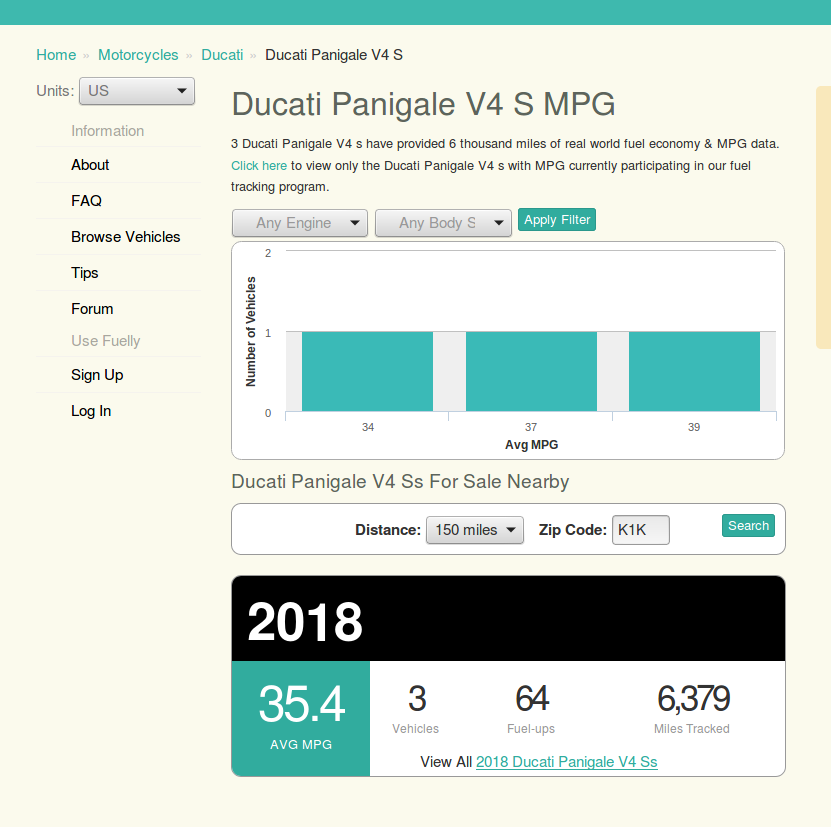This screenshot has width=831, height=827.
Task: Visit the Forum sidebar link
Action: pyautogui.click(x=92, y=309)
